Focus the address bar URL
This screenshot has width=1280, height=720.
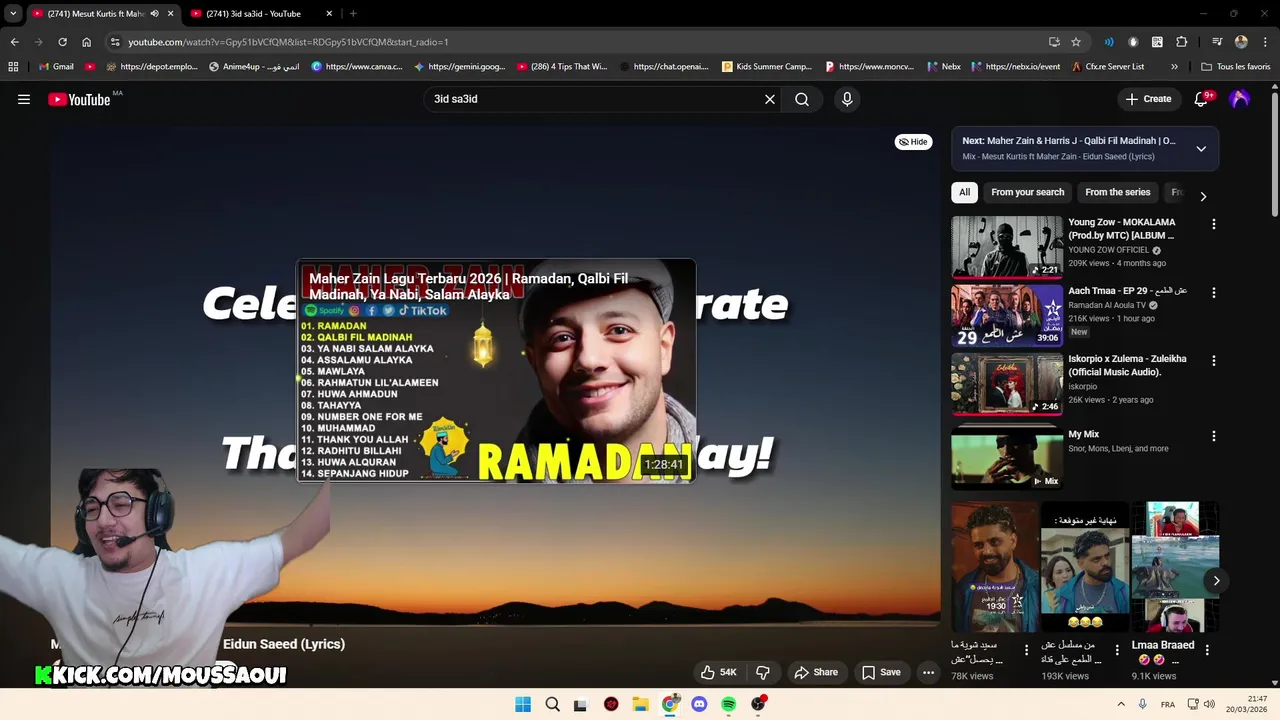[x=288, y=42]
